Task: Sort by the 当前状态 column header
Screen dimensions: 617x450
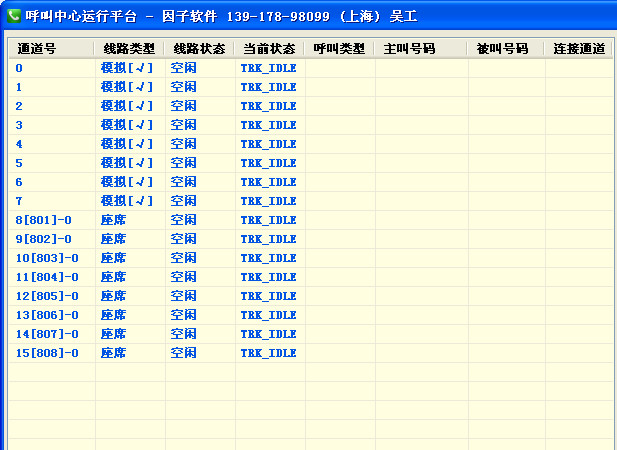Action: pos(269,48)
